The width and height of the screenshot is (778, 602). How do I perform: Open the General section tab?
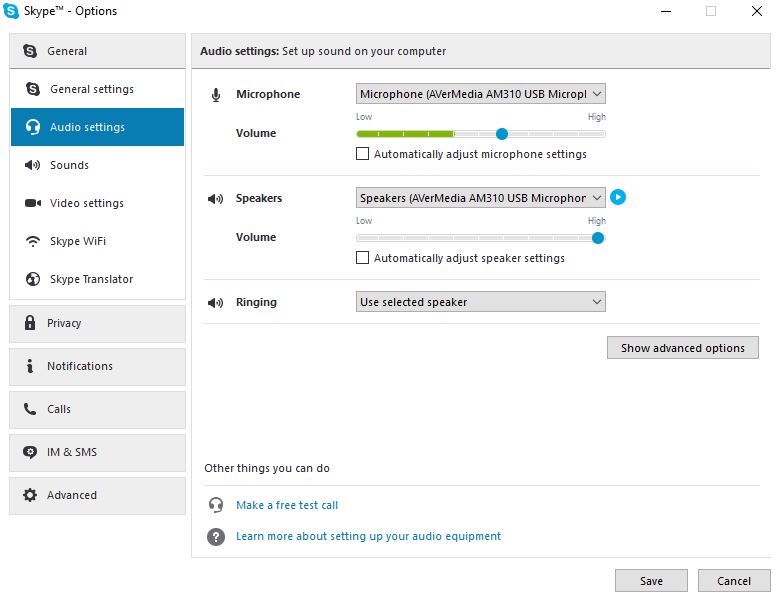point(97,51)
